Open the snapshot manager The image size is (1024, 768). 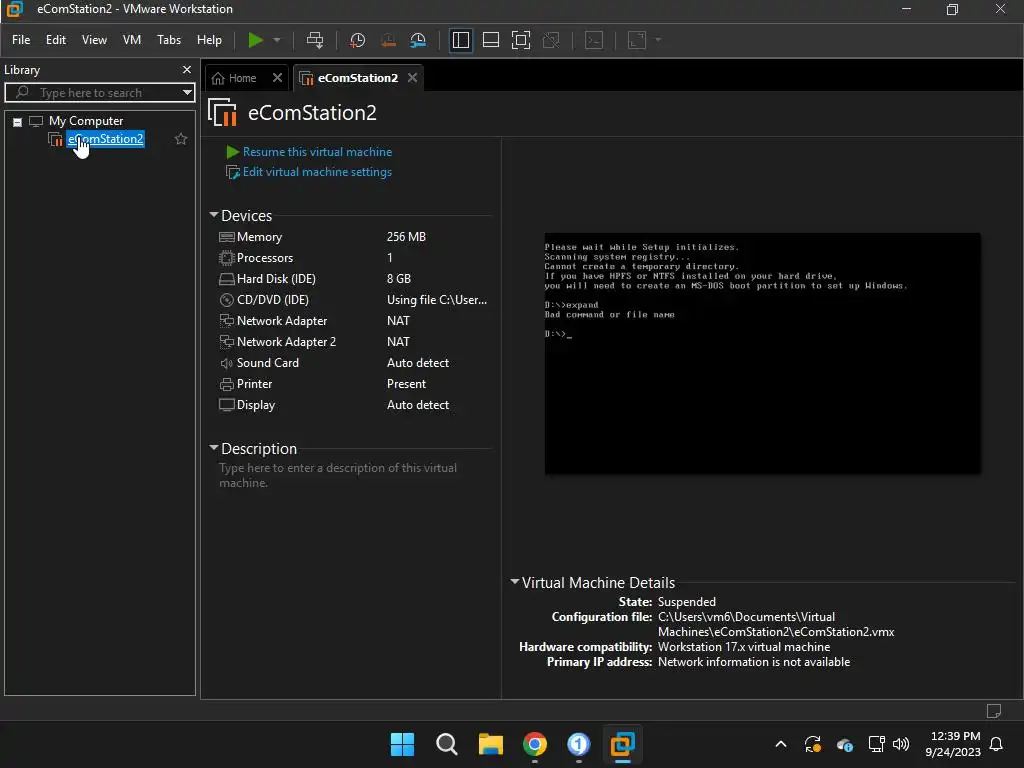418,40
